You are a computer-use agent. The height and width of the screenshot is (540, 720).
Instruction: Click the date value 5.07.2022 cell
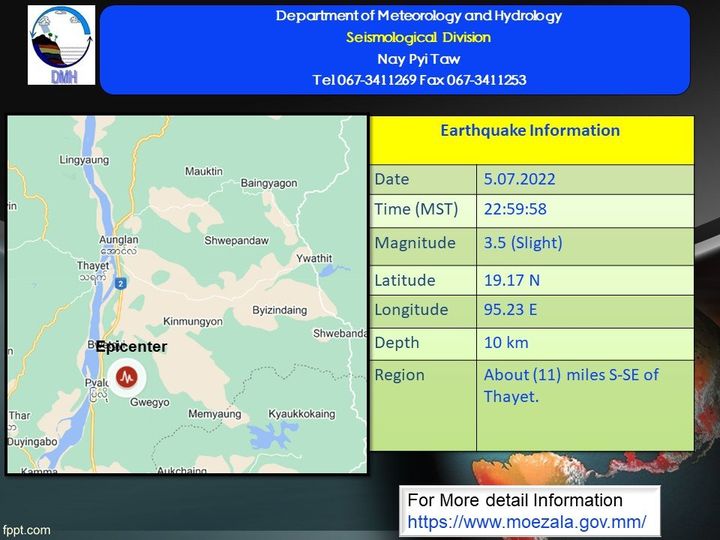[519, 180]
